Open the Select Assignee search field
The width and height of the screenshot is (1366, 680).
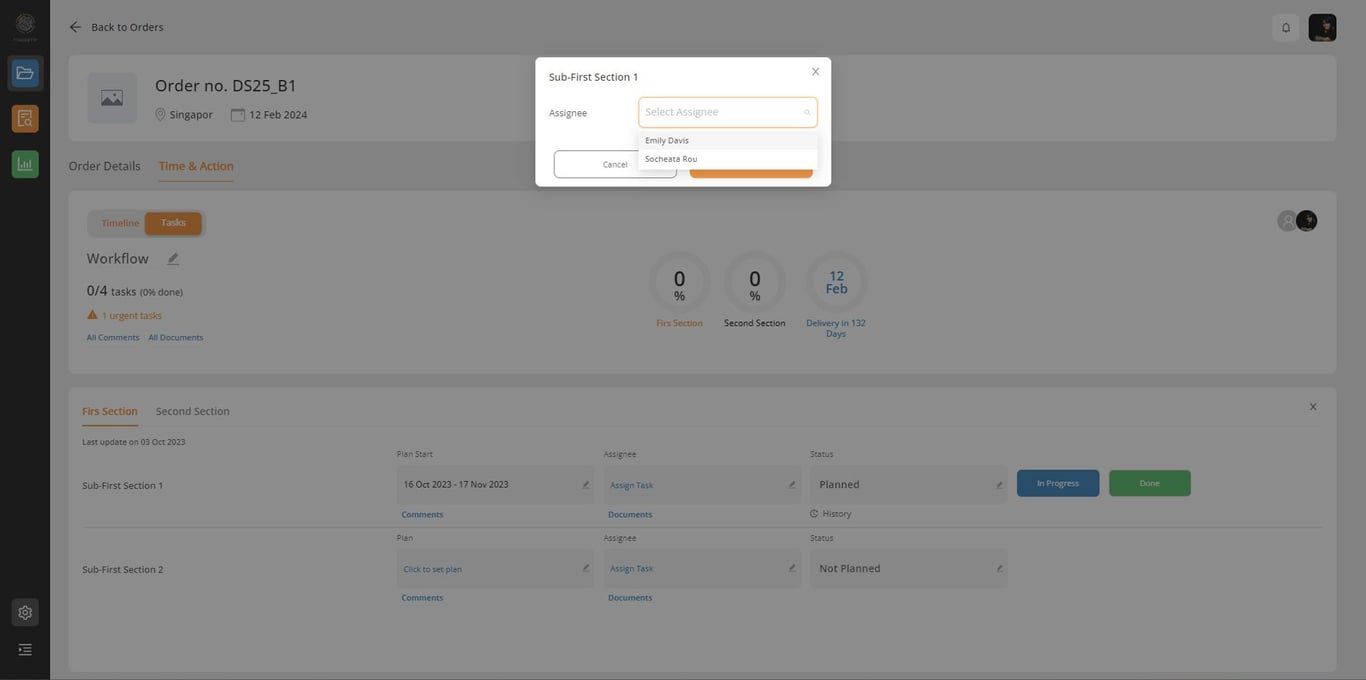coord(728,112)
